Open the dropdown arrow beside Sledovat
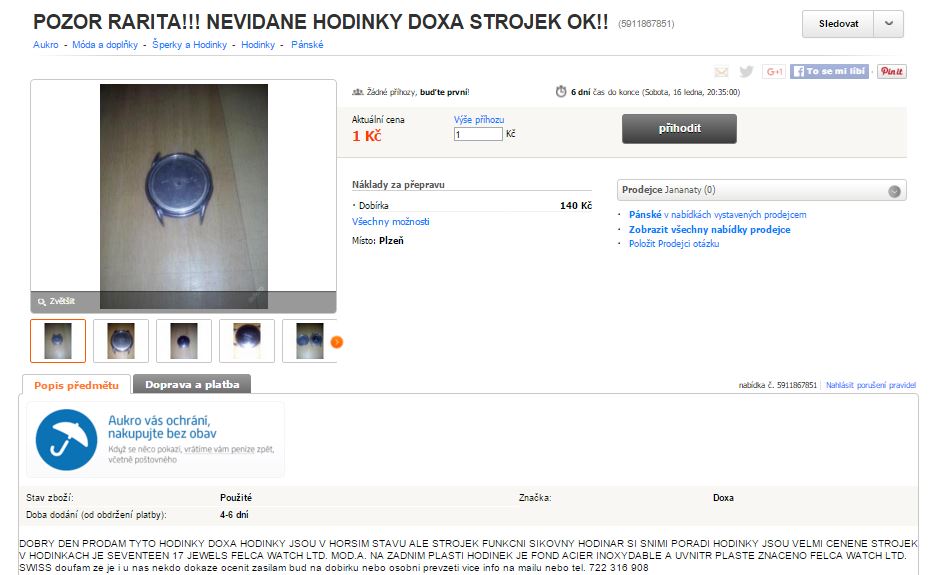The height and width of the screenshot is (575, 951). point(889,24)
